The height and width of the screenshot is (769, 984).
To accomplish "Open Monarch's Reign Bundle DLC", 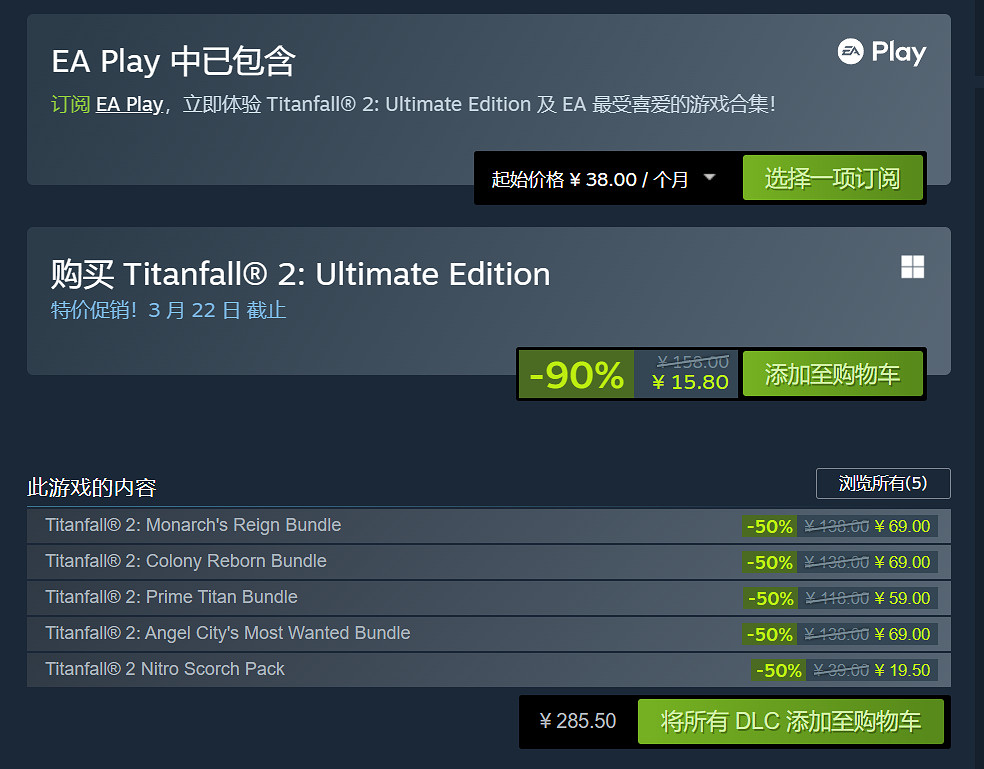I will pyautogui.click(x=193, y=525).
